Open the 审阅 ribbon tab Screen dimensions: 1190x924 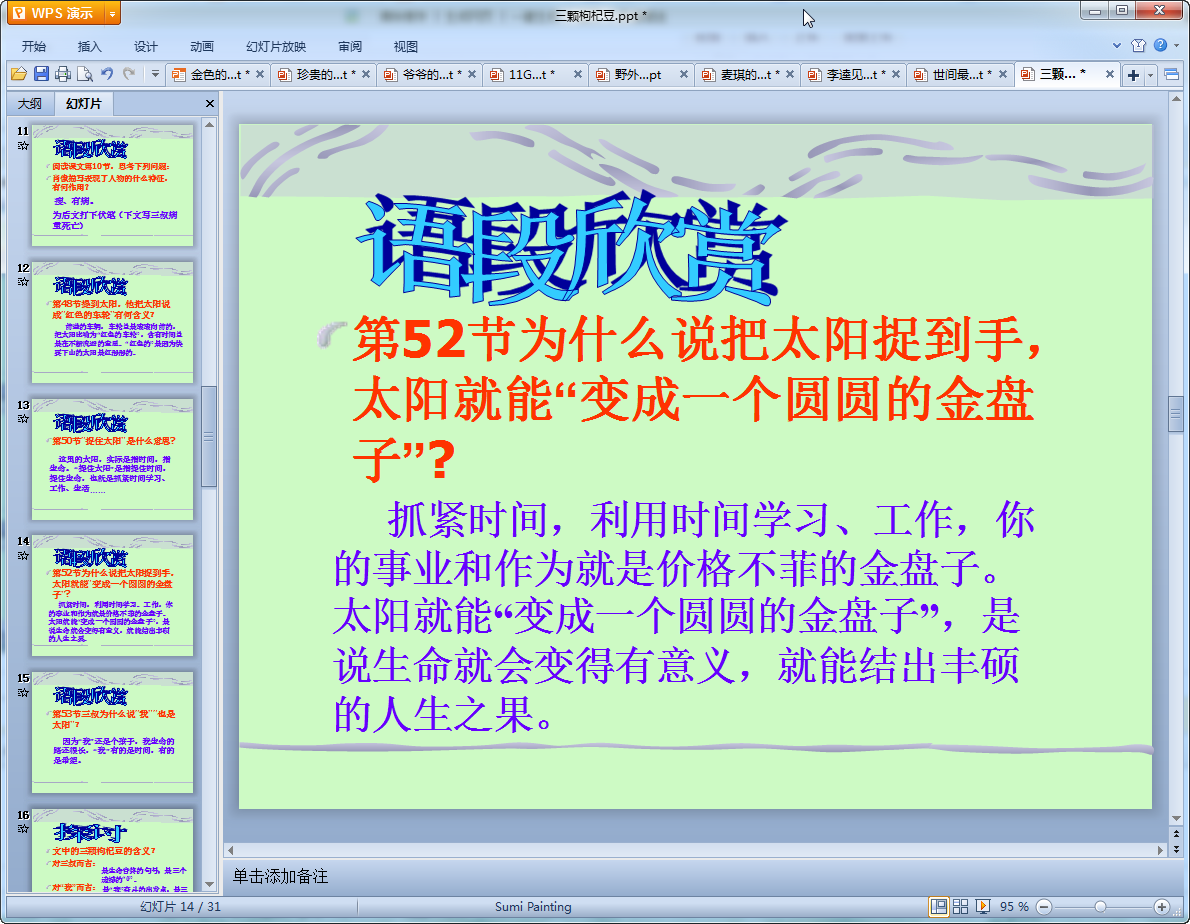350,46
